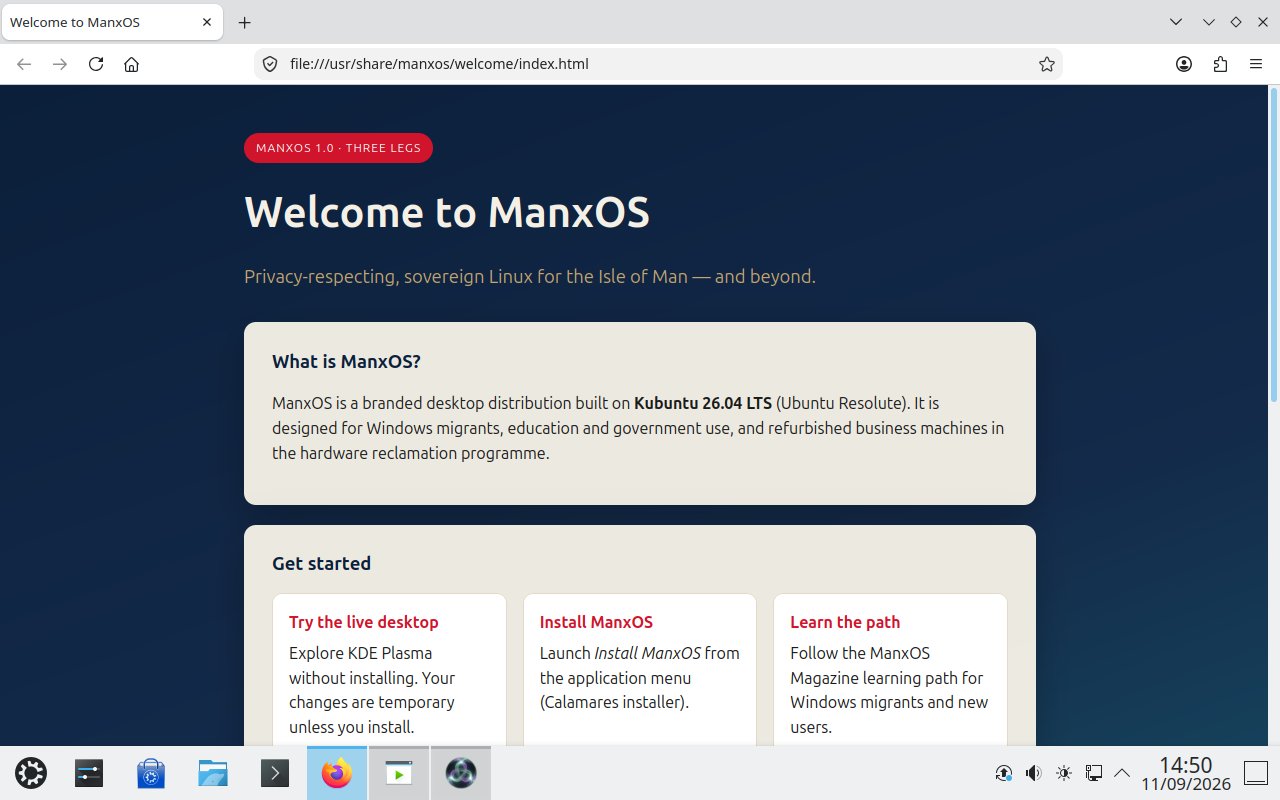
Task: Open the hamburger application menu
Action: click(x=1256, y=64)
